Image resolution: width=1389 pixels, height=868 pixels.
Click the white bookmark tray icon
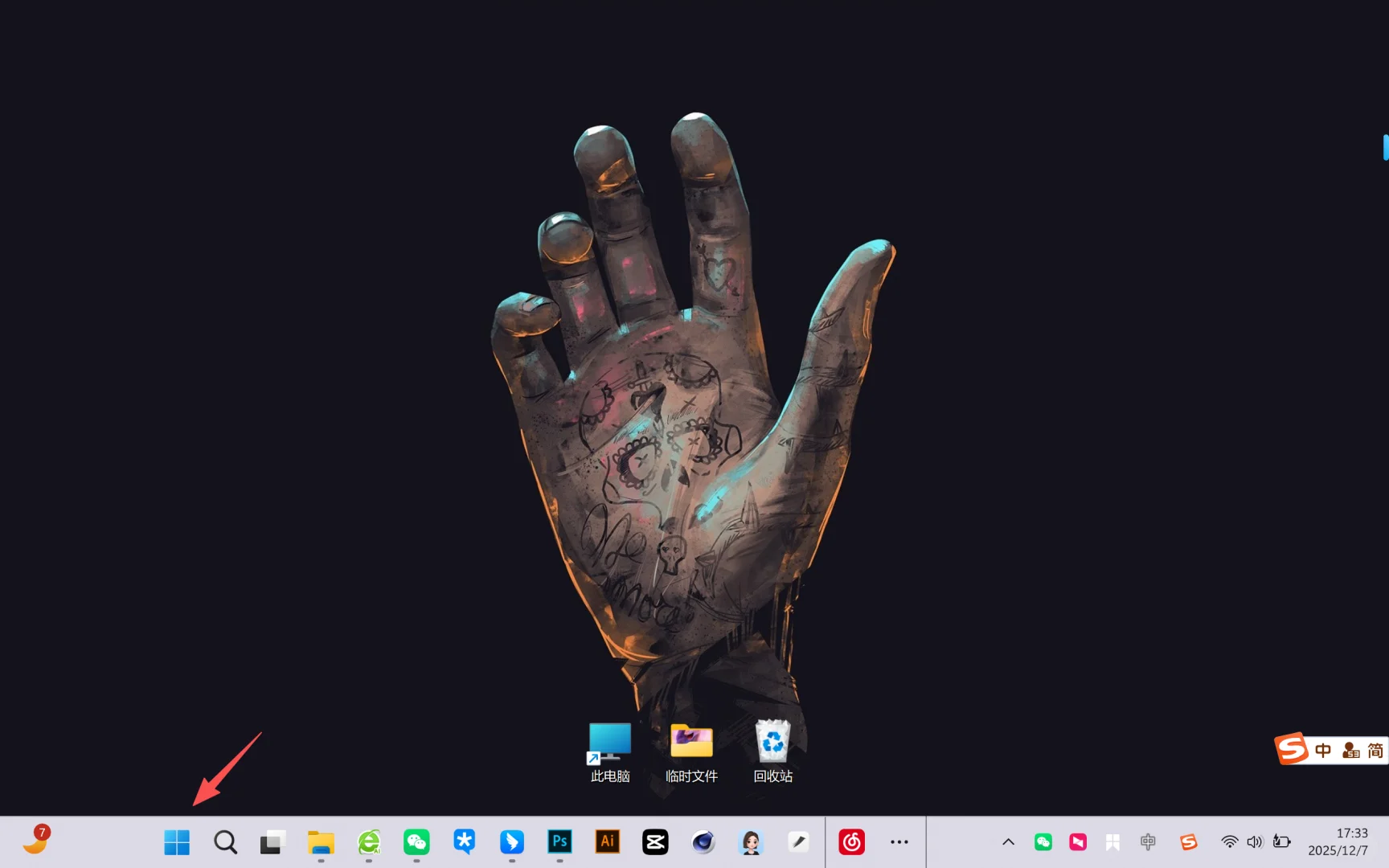click(x=1112, y=842)
